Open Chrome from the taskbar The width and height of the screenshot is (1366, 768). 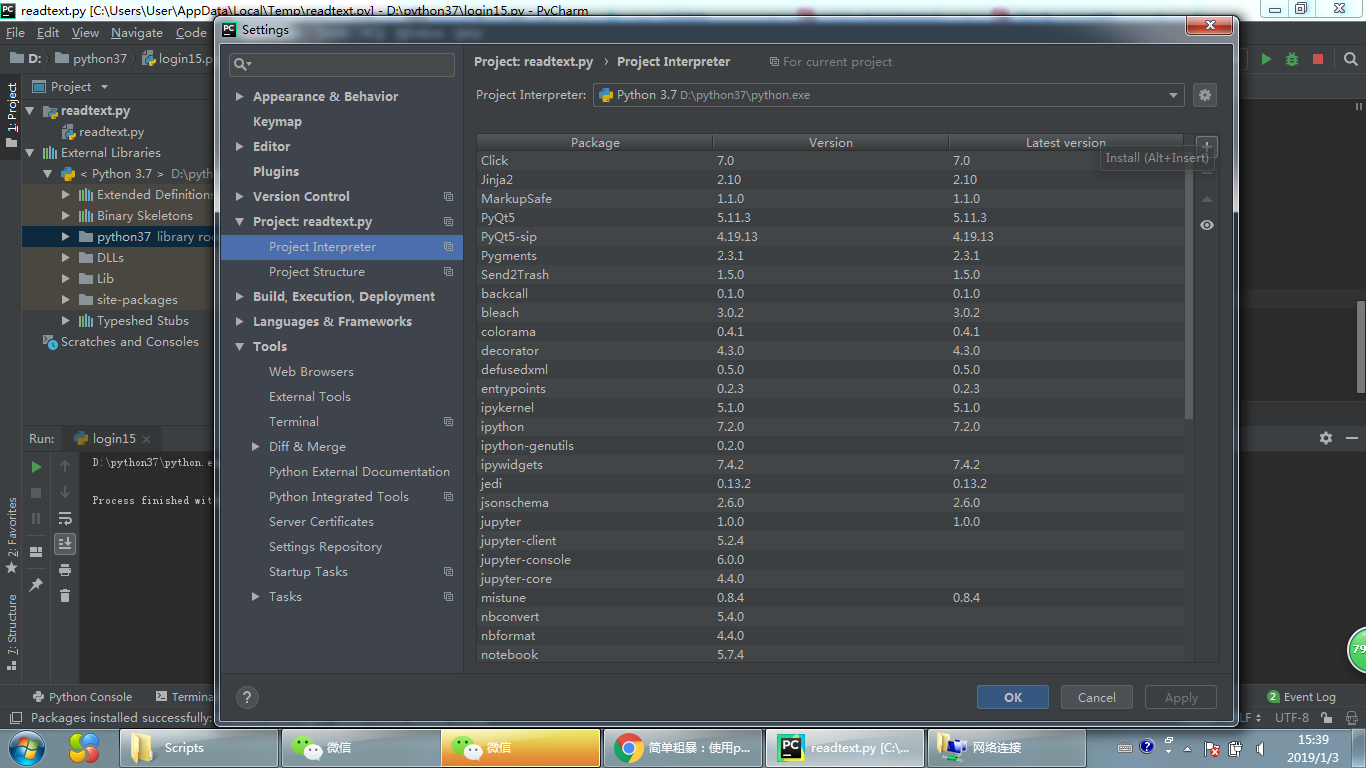click(683, 747)
